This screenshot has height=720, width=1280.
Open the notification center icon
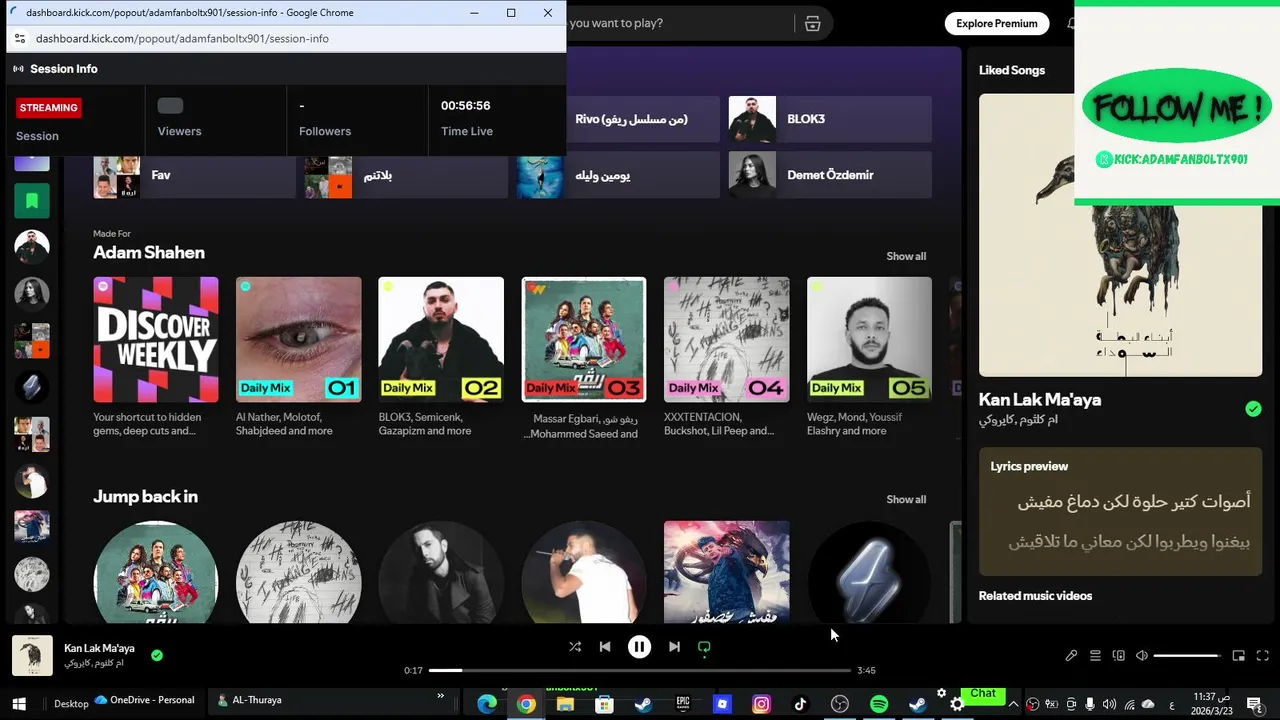[x=1254, y=704]
